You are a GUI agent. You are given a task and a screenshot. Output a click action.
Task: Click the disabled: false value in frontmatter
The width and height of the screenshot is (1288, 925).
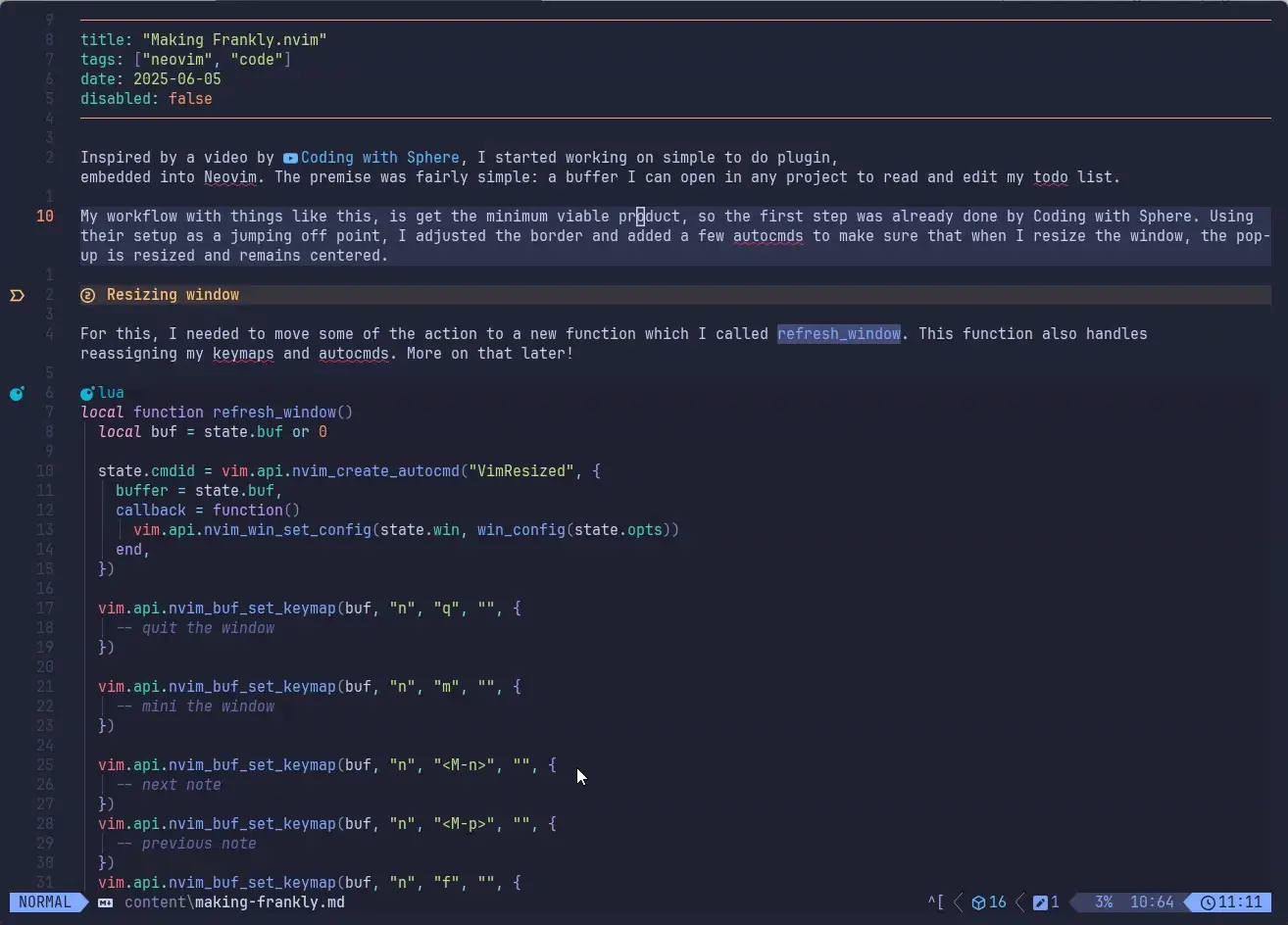[189, 99]
